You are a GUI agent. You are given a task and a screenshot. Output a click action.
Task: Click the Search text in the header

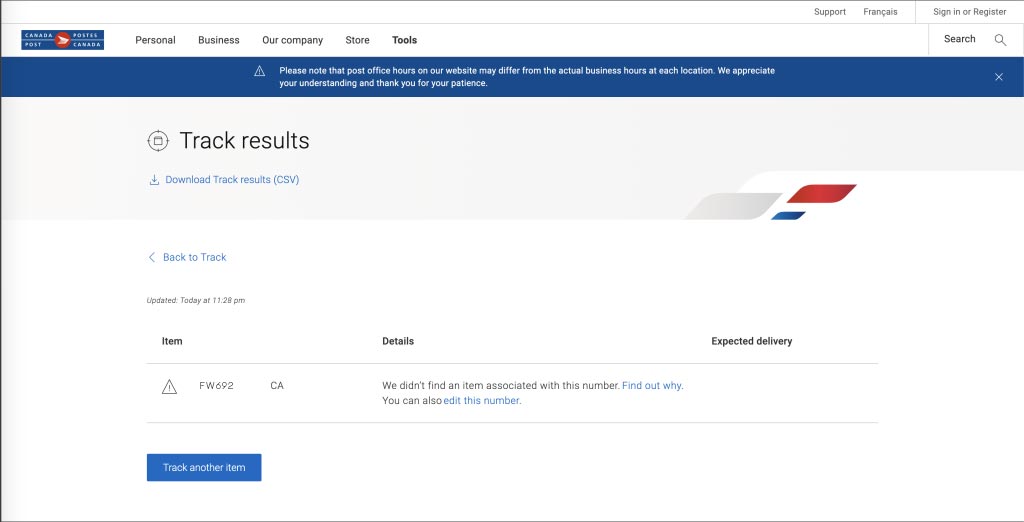pyautogui.click(x=959, y=39)
